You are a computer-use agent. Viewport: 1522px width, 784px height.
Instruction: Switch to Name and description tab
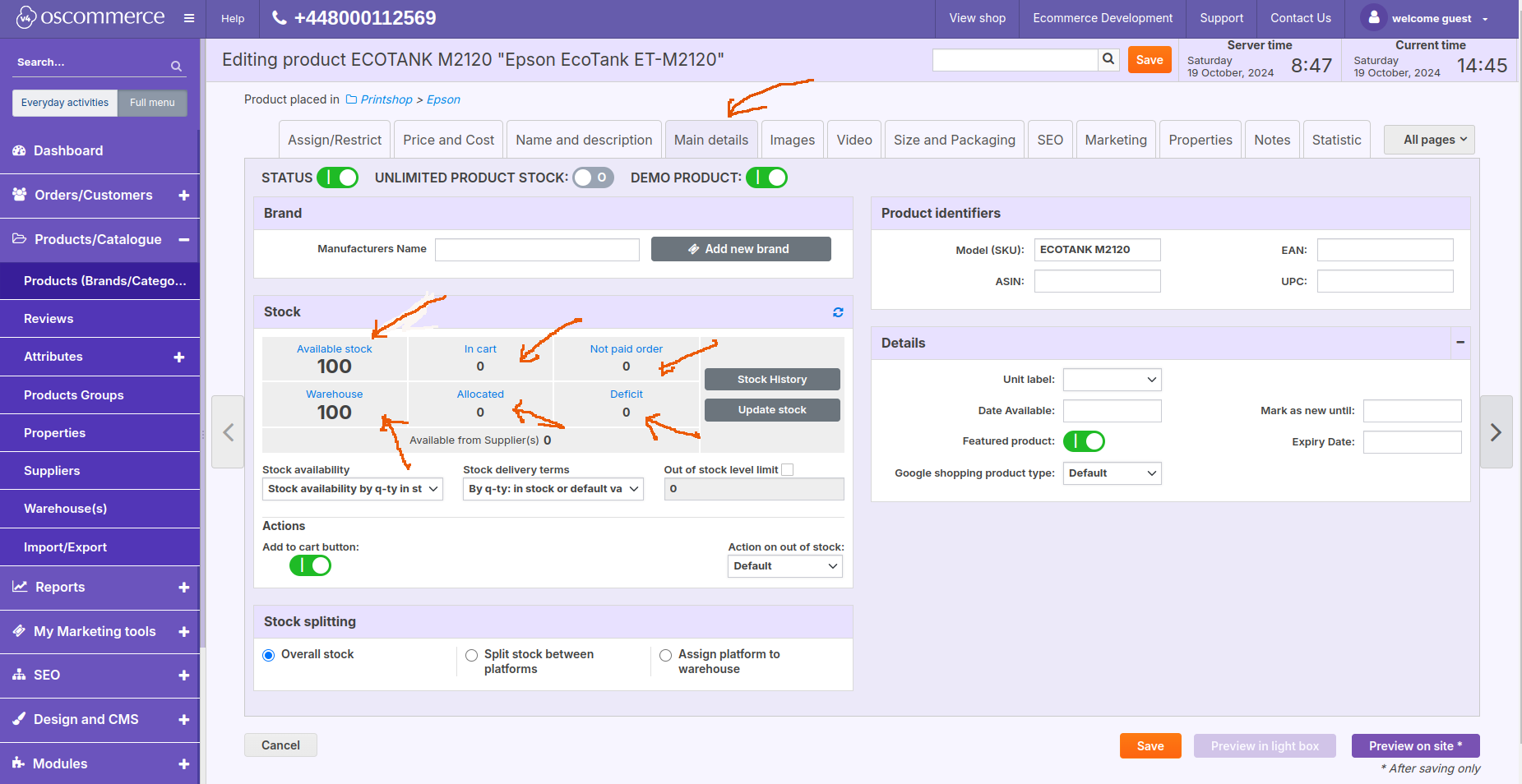coord(584,141)
